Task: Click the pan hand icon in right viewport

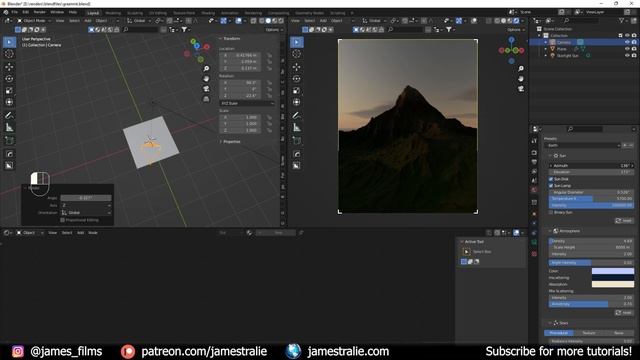Action: [x=521, y=78]
